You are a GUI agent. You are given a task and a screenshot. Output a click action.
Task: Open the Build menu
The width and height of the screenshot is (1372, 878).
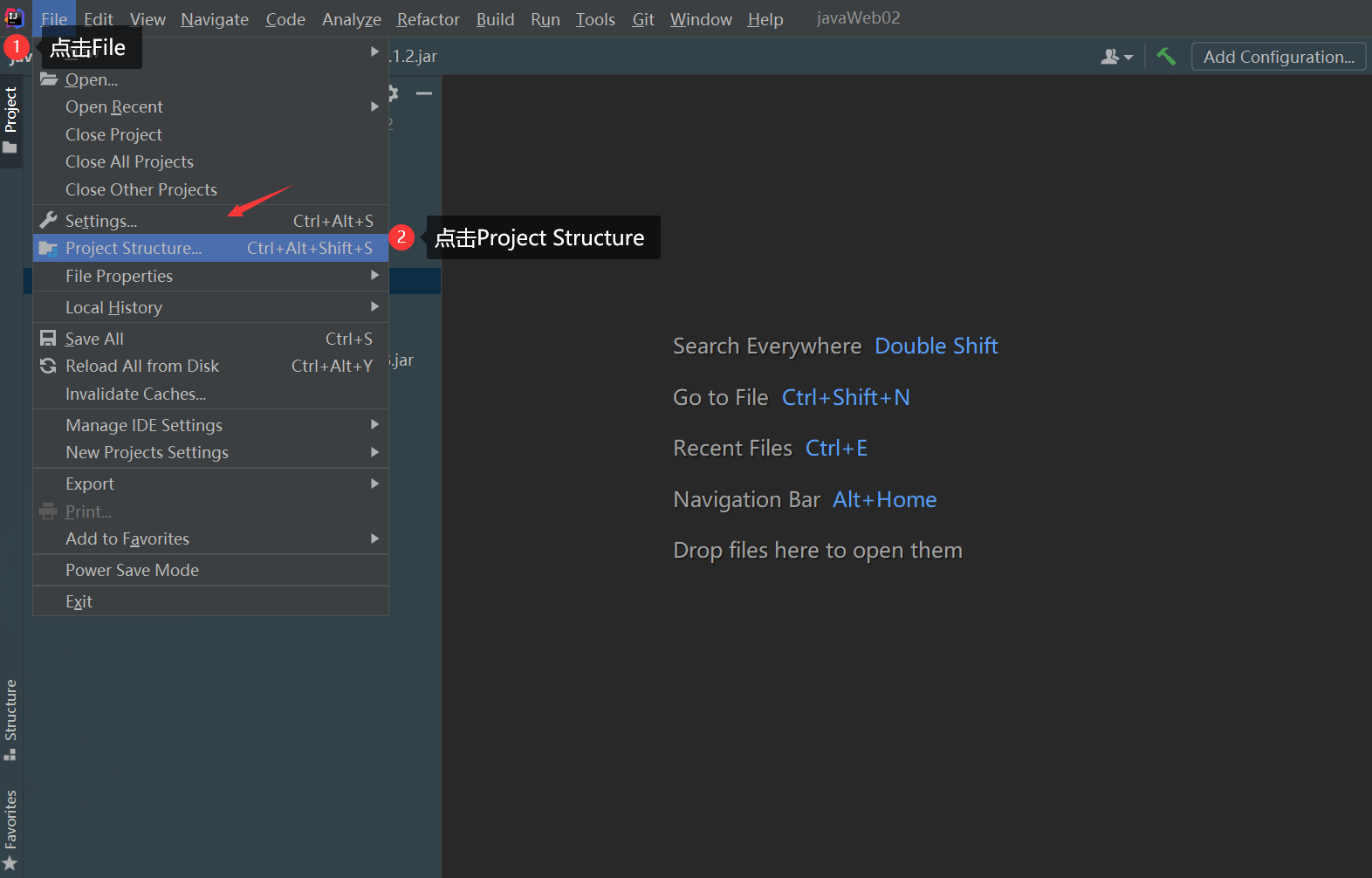[x=495, y=19]
